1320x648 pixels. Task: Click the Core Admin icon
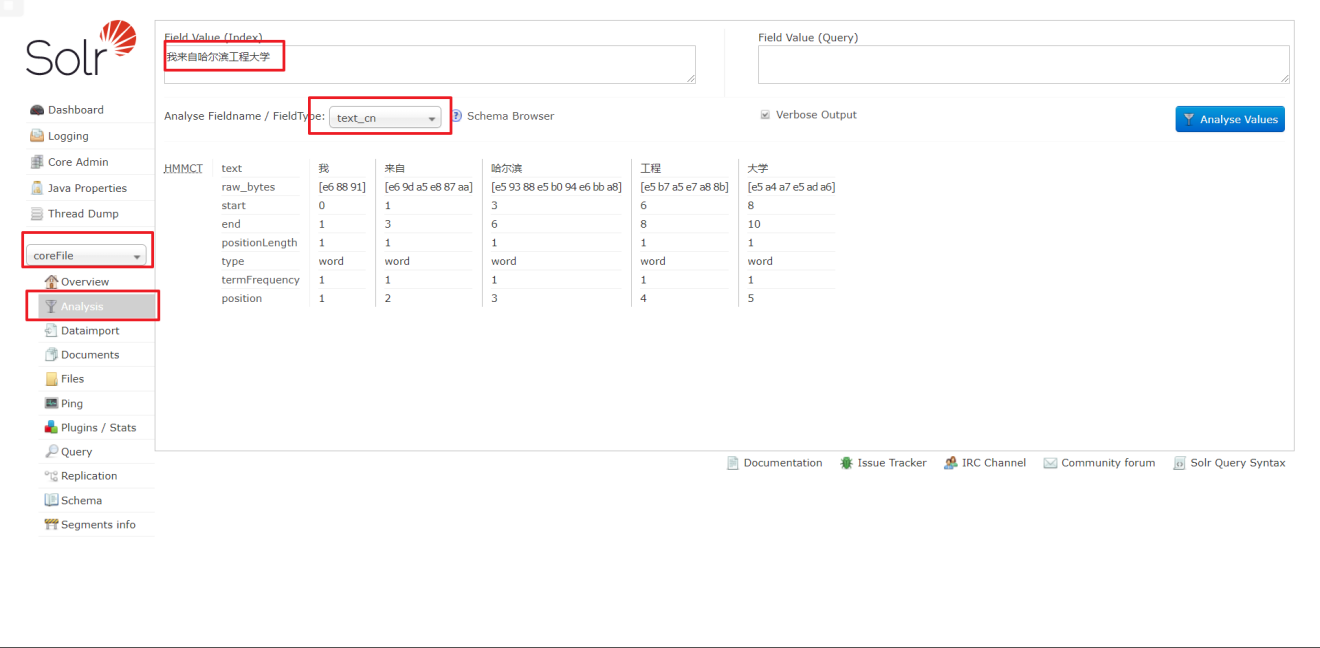tap(37, 162)
